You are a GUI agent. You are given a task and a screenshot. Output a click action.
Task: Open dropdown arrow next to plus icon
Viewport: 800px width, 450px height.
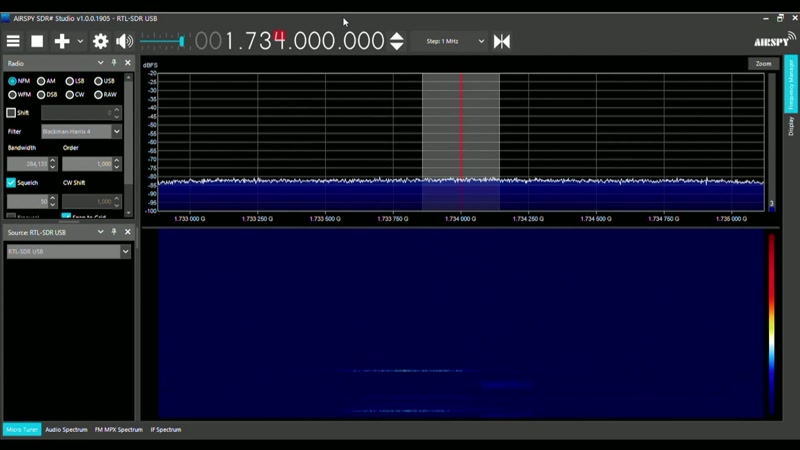[80, 41]
